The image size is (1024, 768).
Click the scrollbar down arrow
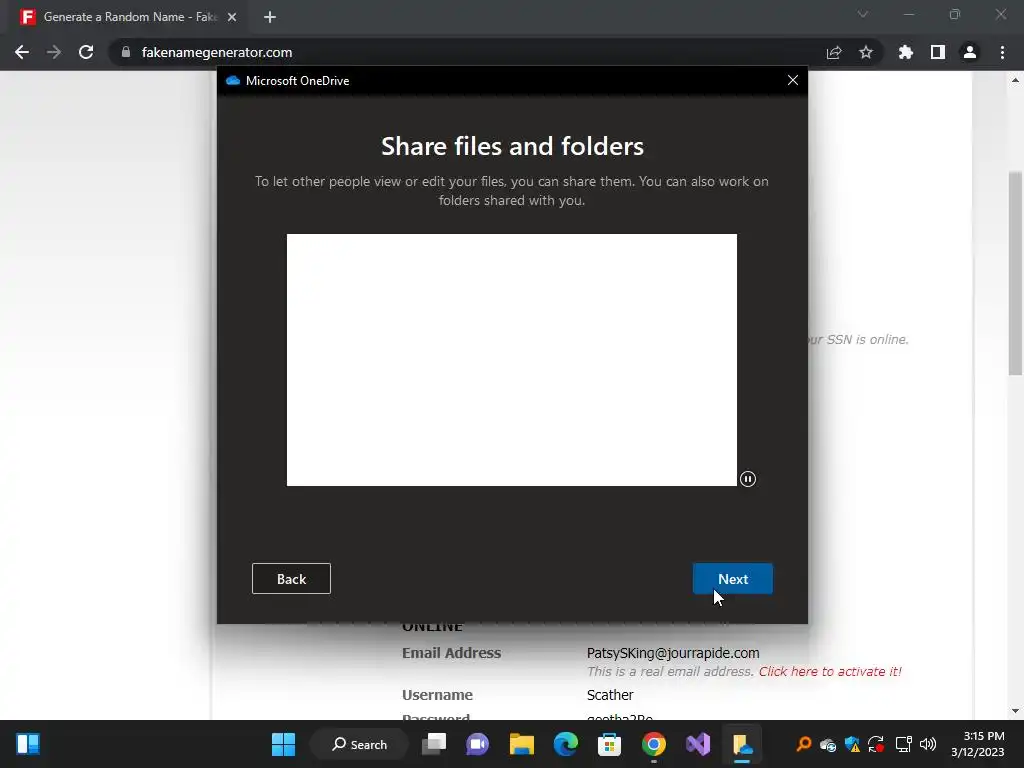(x=1014, y=711)
